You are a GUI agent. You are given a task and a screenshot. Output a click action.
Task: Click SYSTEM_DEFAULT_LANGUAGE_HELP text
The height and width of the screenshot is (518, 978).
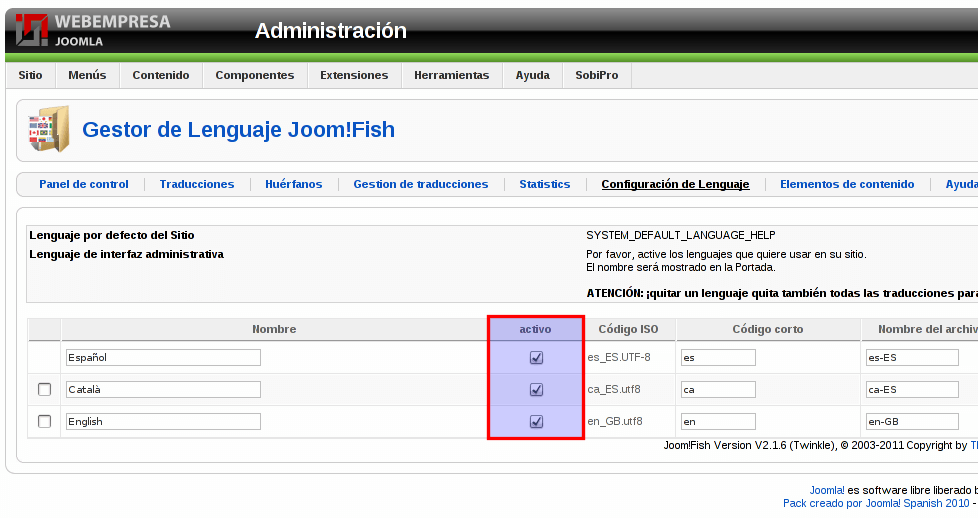tap(680, 235)
